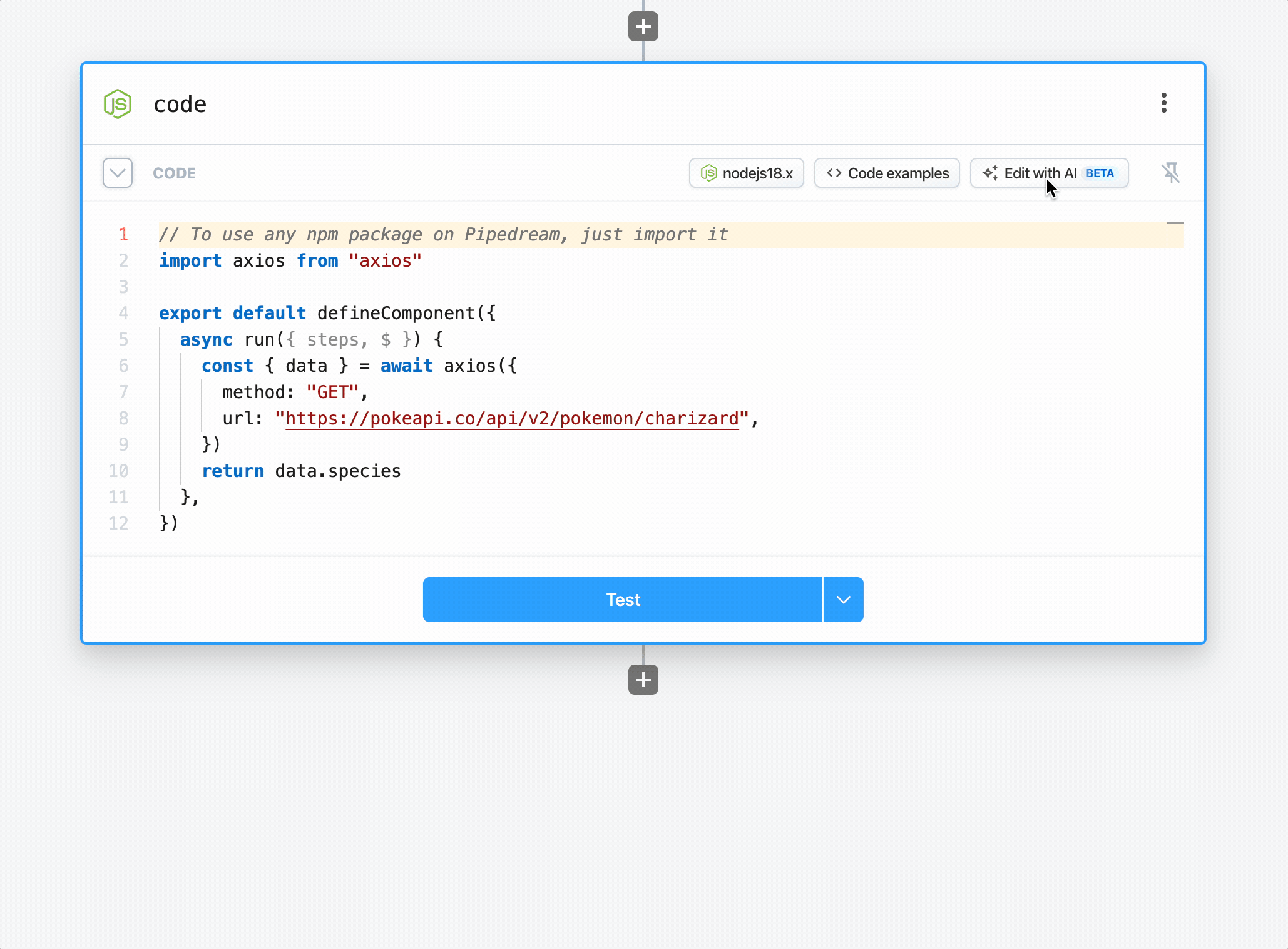Click the editor minimap scrollbar marker
1288x949 pixels.
1175,223
